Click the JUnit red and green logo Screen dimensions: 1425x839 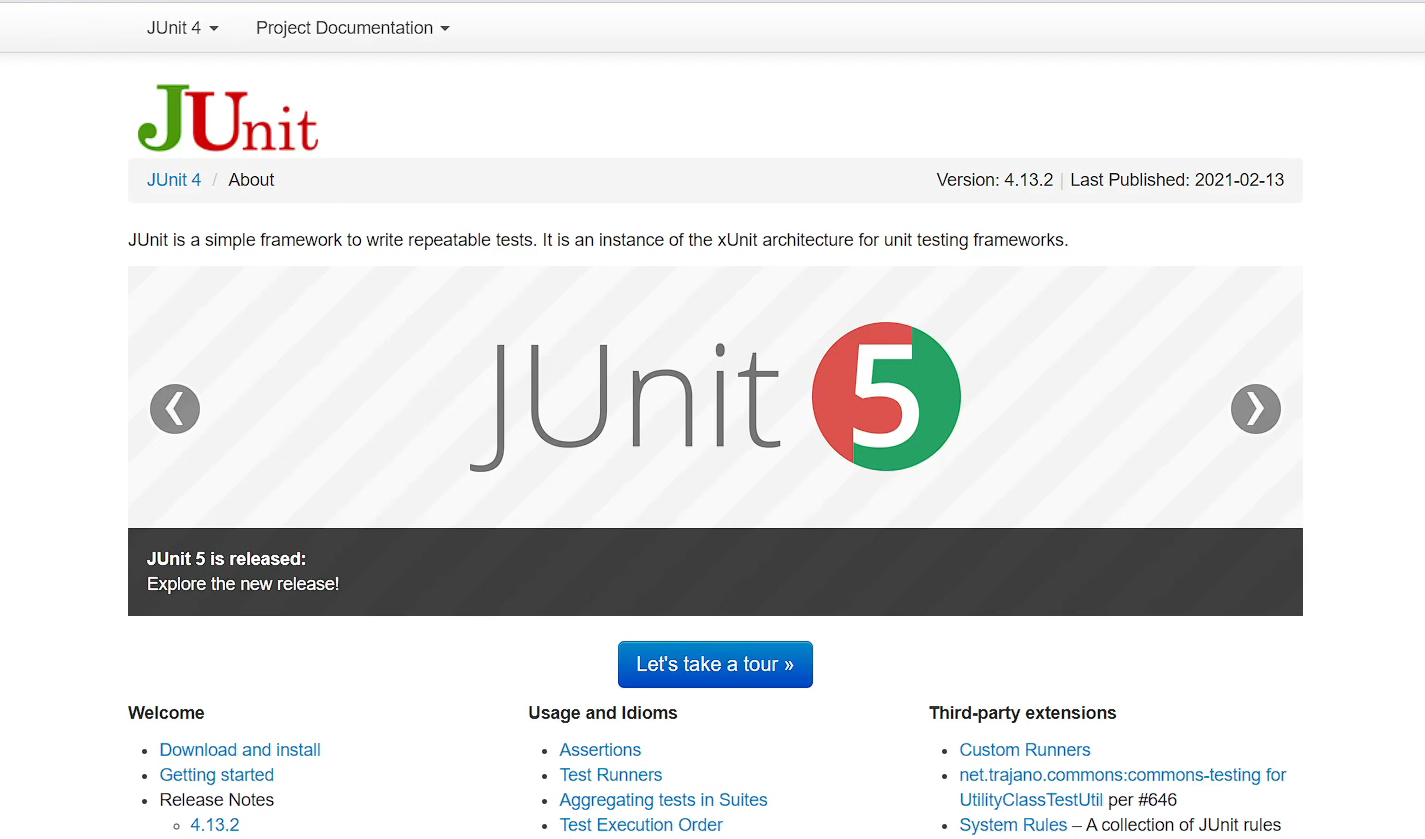[228, 118]
